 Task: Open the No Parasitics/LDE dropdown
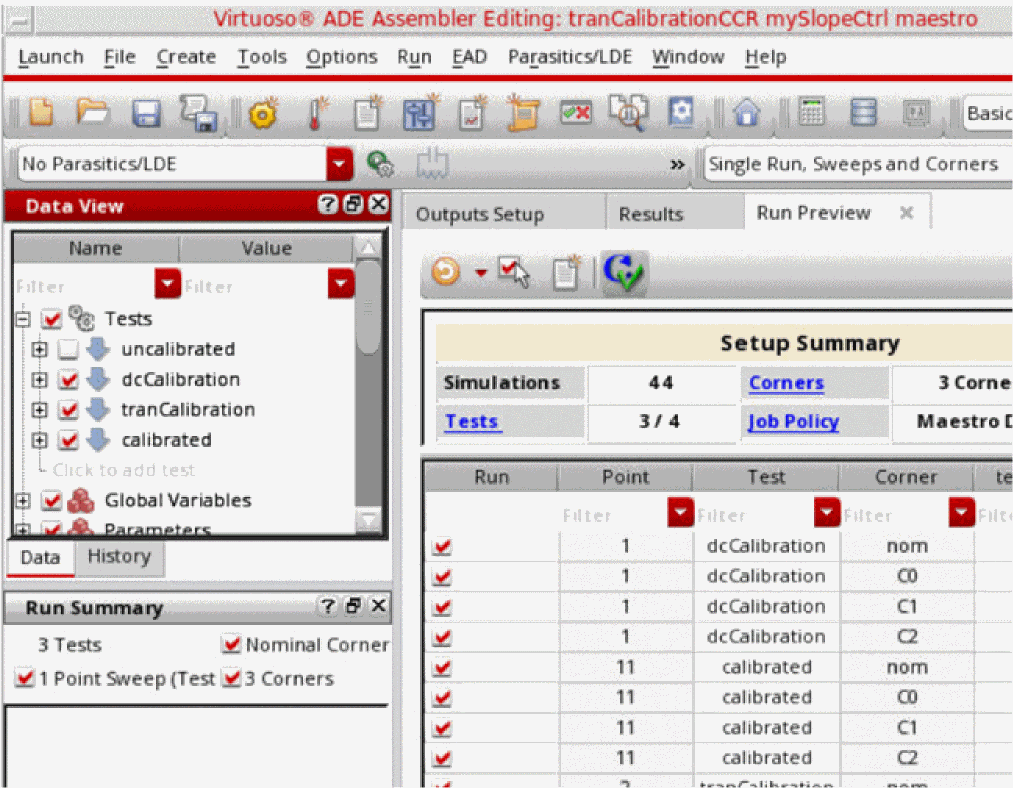(342, 164)
